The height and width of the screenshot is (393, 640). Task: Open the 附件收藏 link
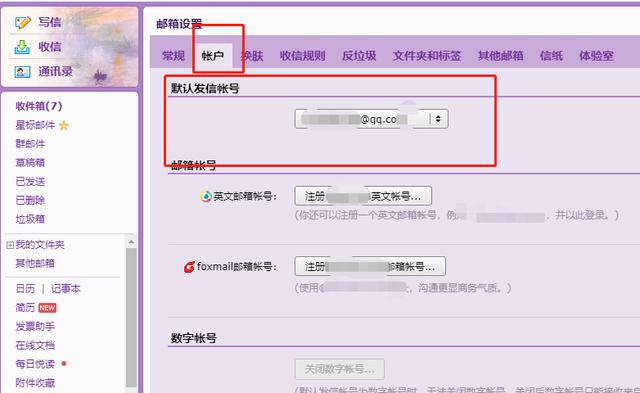coord(35,383)
